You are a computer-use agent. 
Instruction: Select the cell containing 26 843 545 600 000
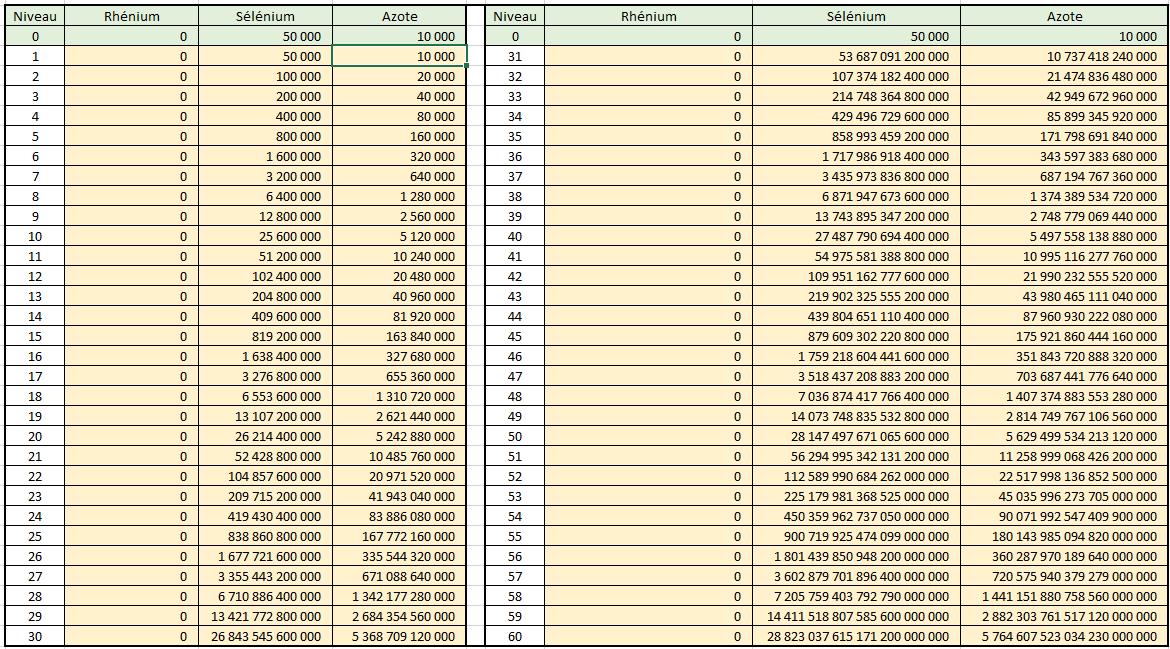coord(265,637)
